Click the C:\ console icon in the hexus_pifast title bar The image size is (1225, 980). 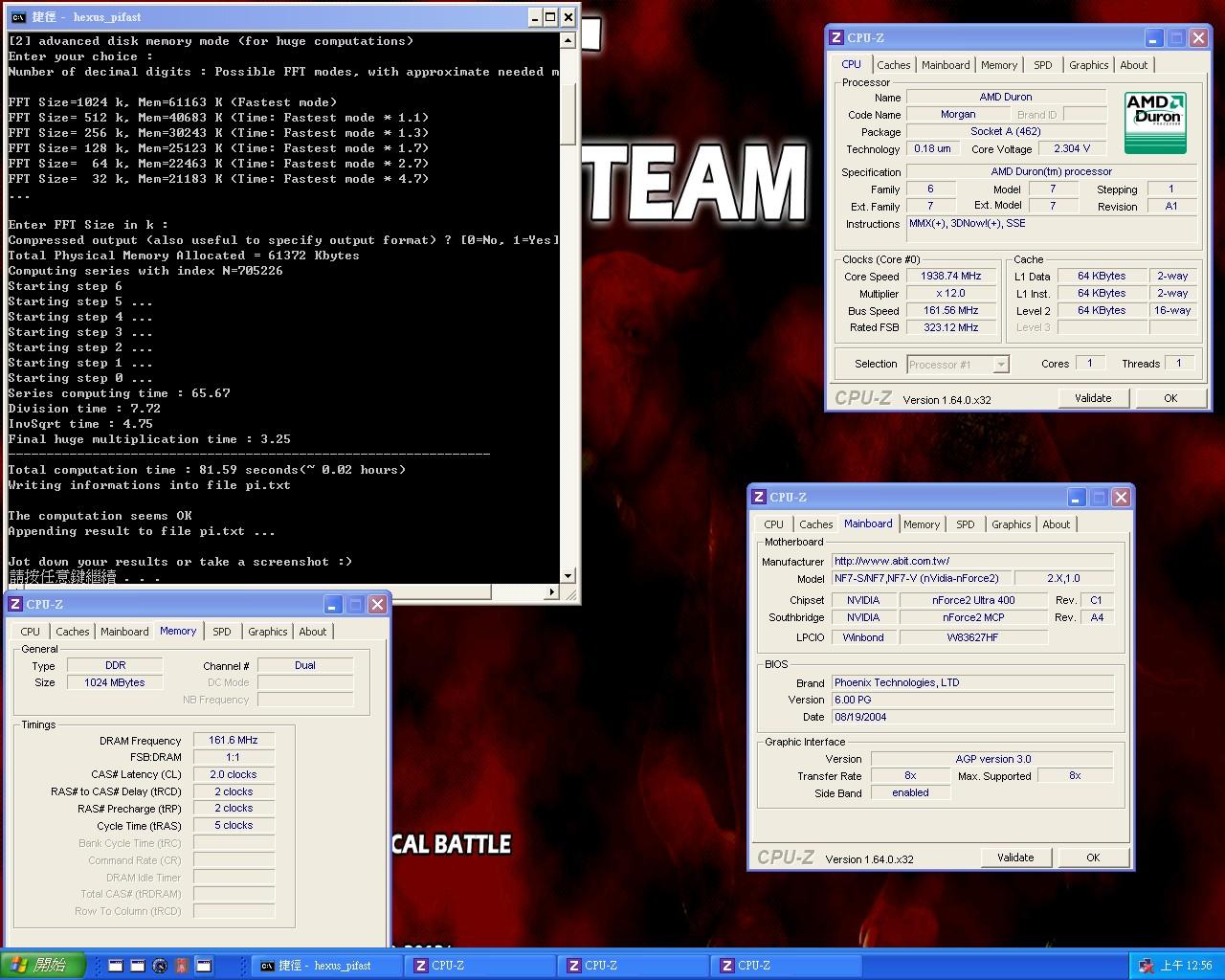pos(18,17)
